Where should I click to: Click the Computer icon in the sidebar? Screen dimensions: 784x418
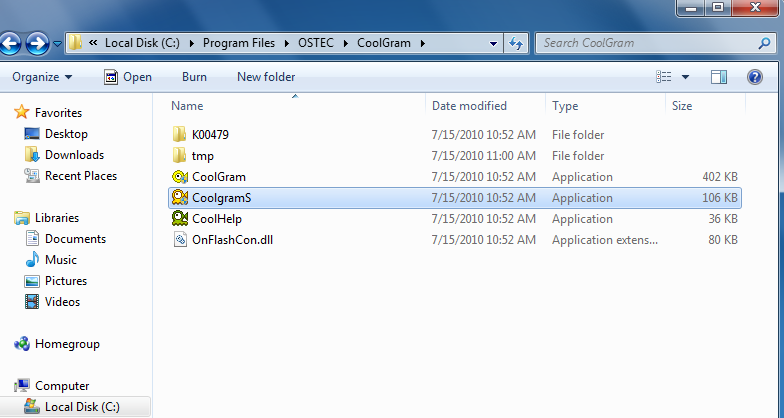[22, 386]
